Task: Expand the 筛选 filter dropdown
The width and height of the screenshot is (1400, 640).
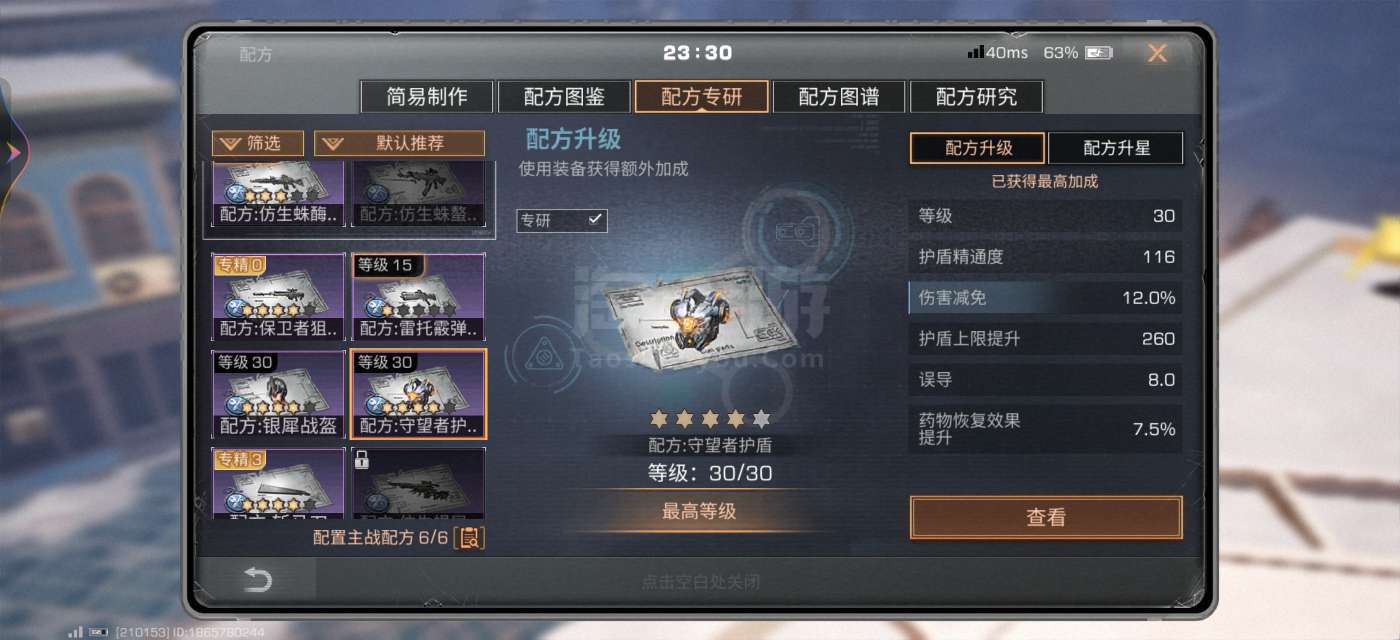Action: point(258,144)
